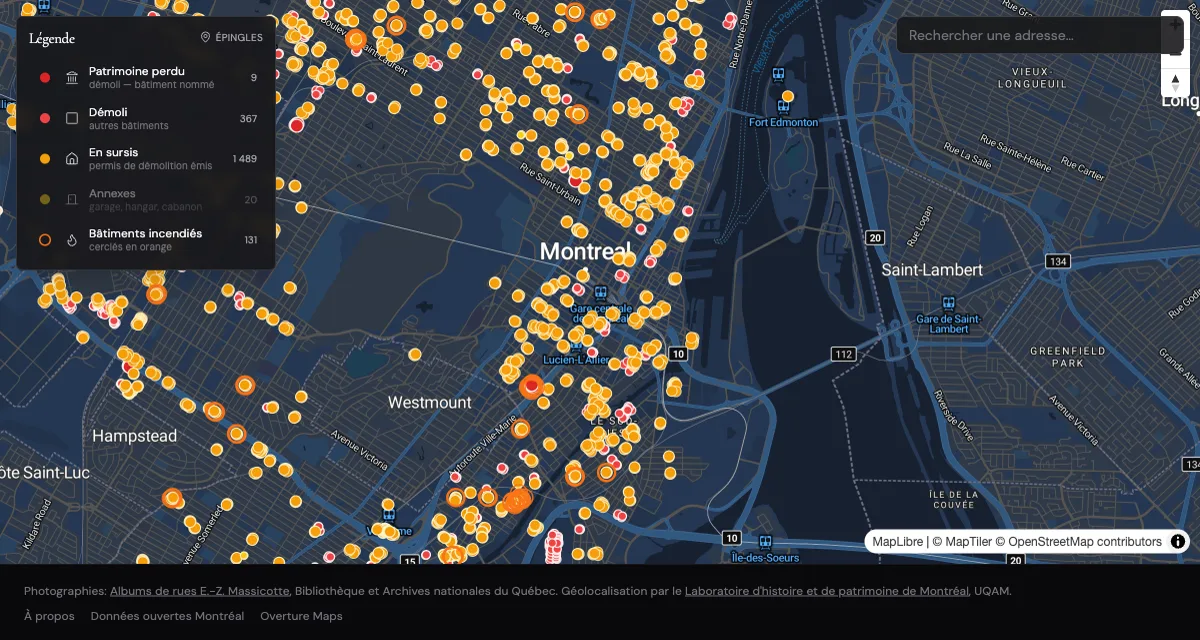
Task: Click the route 134 highway shield
Action: 1058,261
